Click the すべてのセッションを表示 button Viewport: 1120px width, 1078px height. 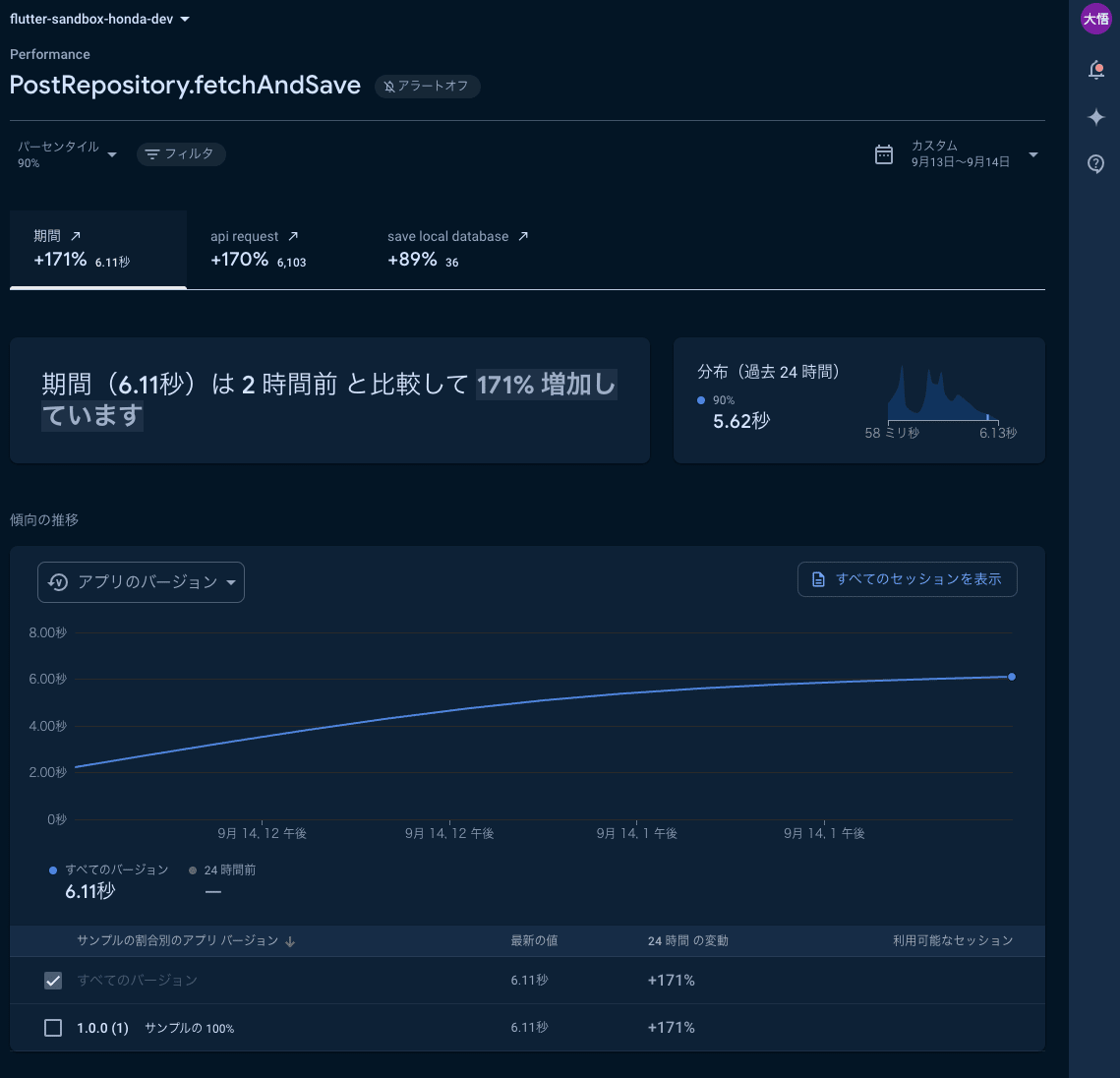[907, 579]
